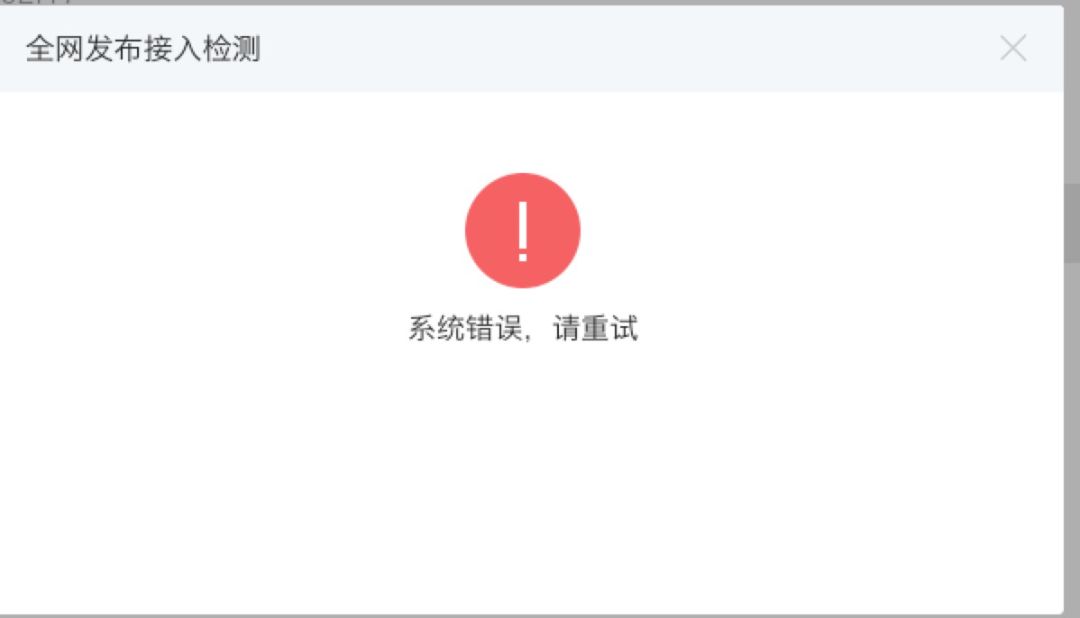The height and width of the screenshot is (618, 1080).
Task: Close the 全网发布接入检测 dialog with X
Action: click(1013, 48)
